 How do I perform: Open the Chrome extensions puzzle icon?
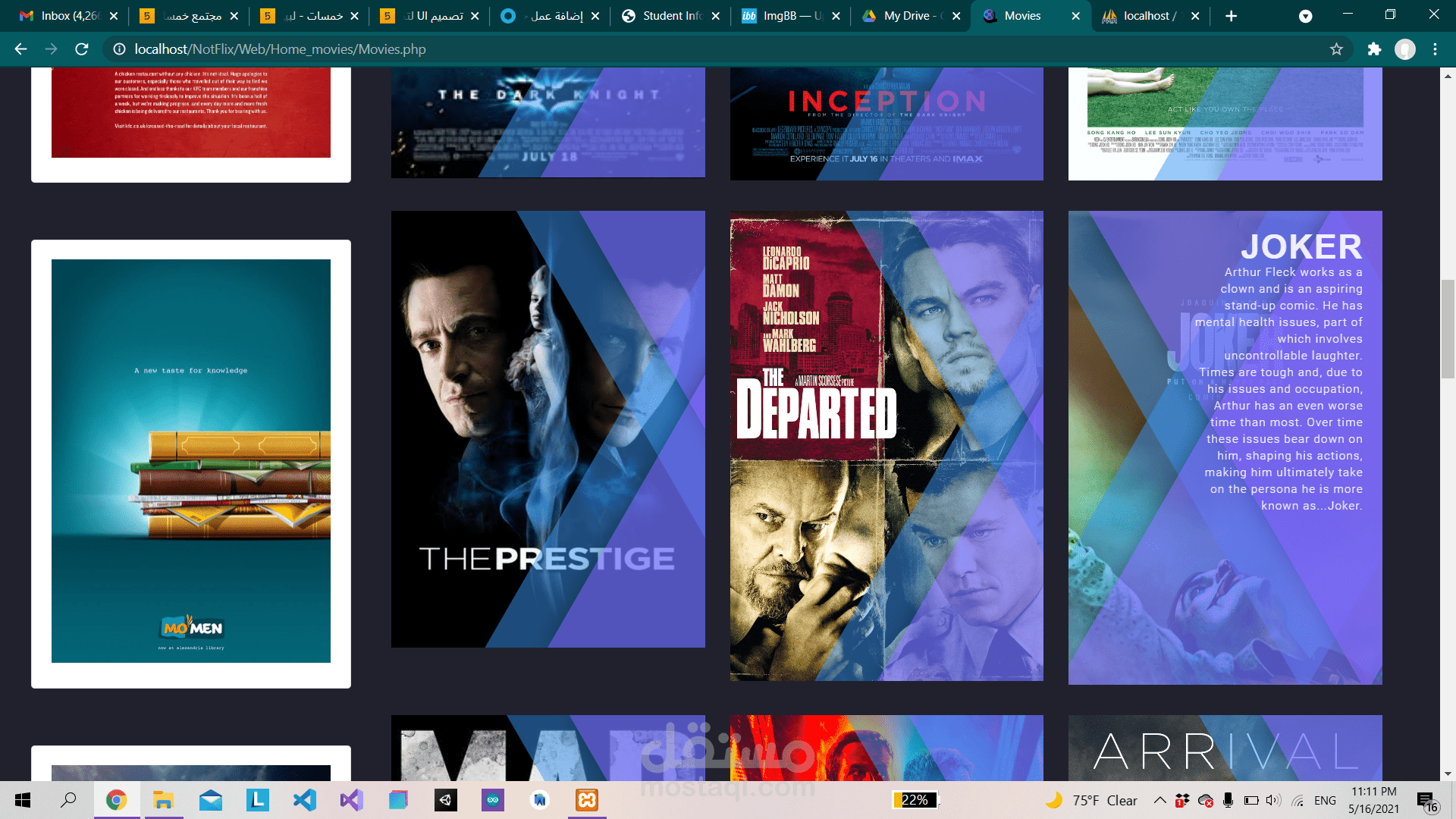click(x=1374, y=49)
